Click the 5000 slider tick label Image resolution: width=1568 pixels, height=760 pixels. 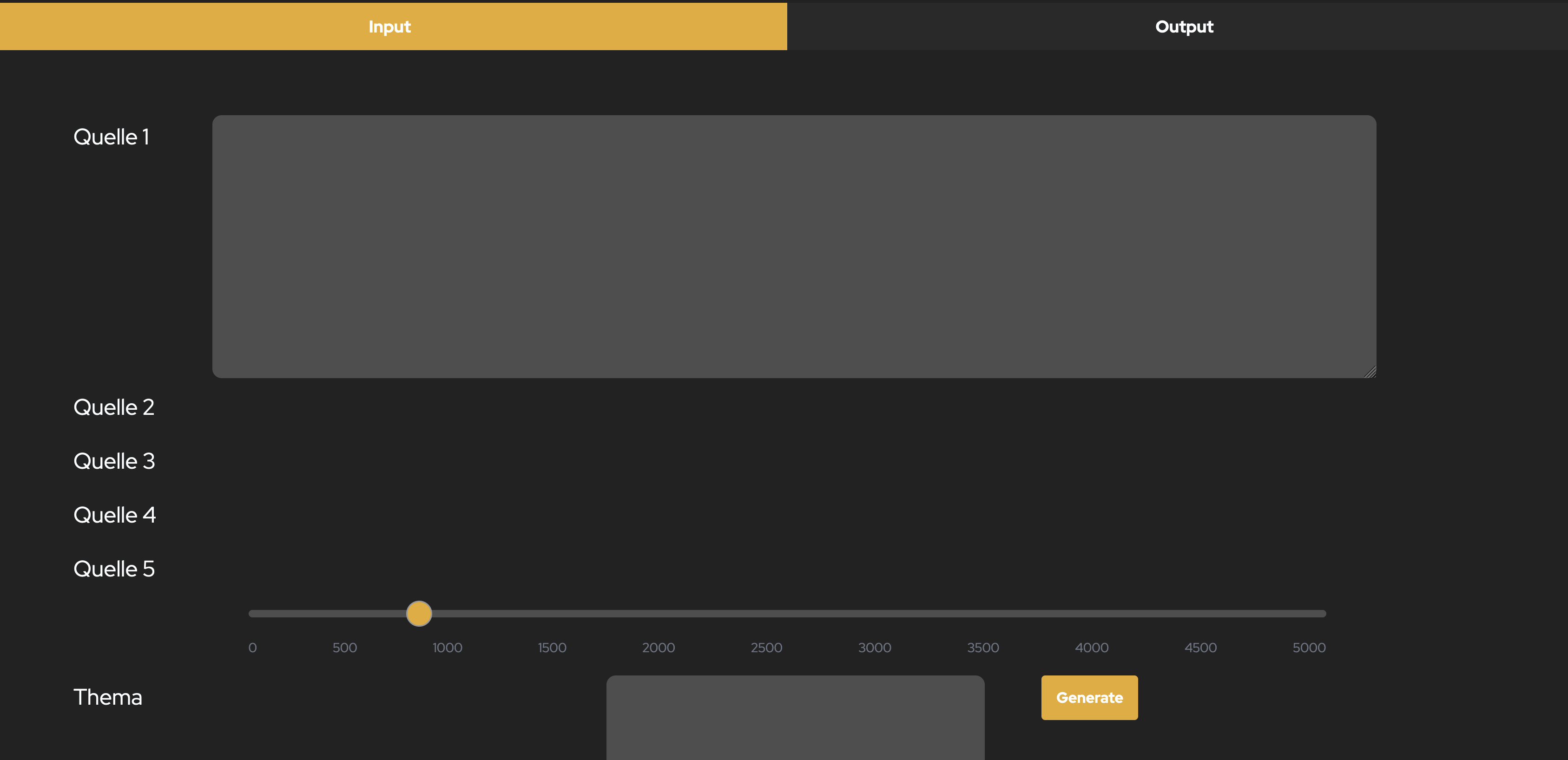point(1309,648)
